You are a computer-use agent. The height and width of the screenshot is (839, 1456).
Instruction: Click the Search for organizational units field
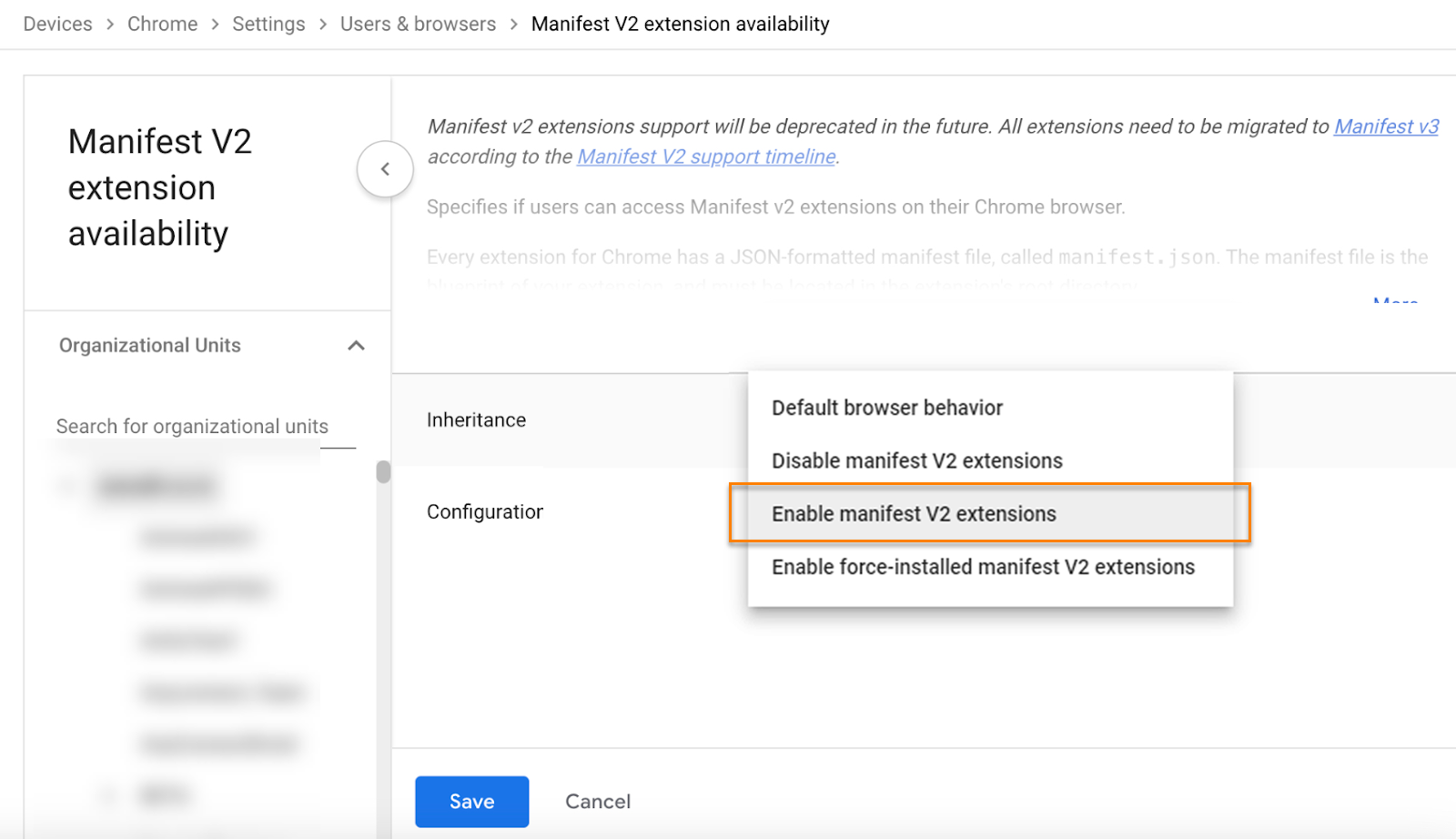pos(192,427)
